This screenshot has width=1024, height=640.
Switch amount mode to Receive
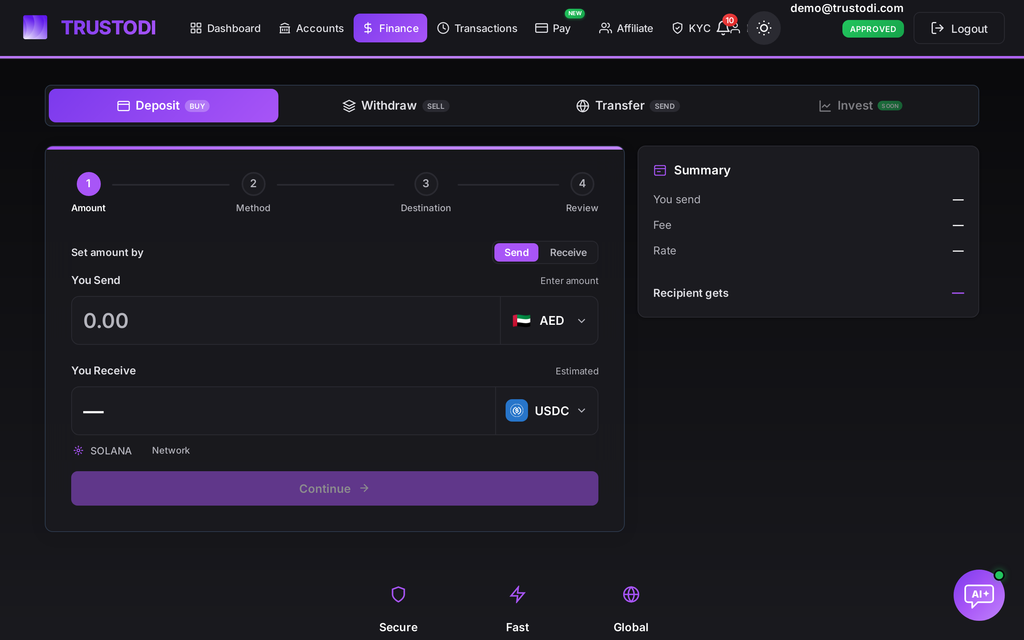click(x=568, y=253)
